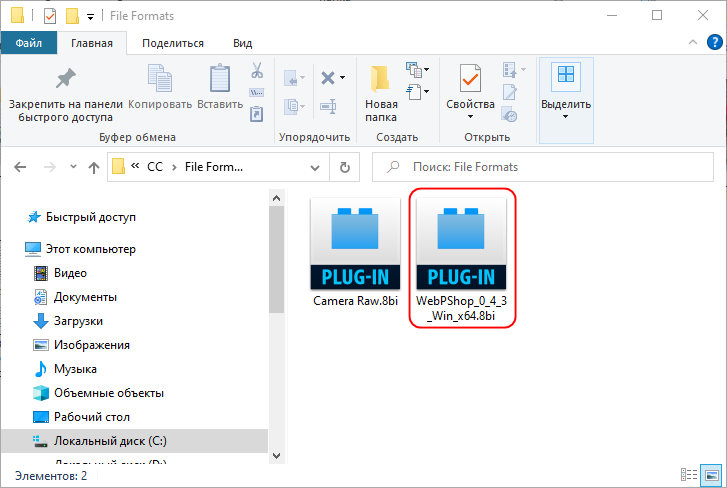Screen dimensions: 727x488
Task: Open Свойства dropdown arrow
Action: [x=470, y=116]
